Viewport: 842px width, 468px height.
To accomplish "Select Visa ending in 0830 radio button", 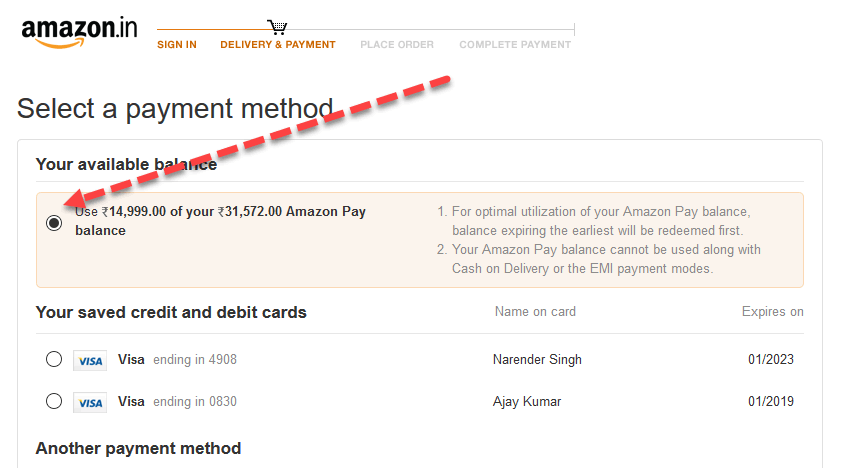I will [54, 401].
